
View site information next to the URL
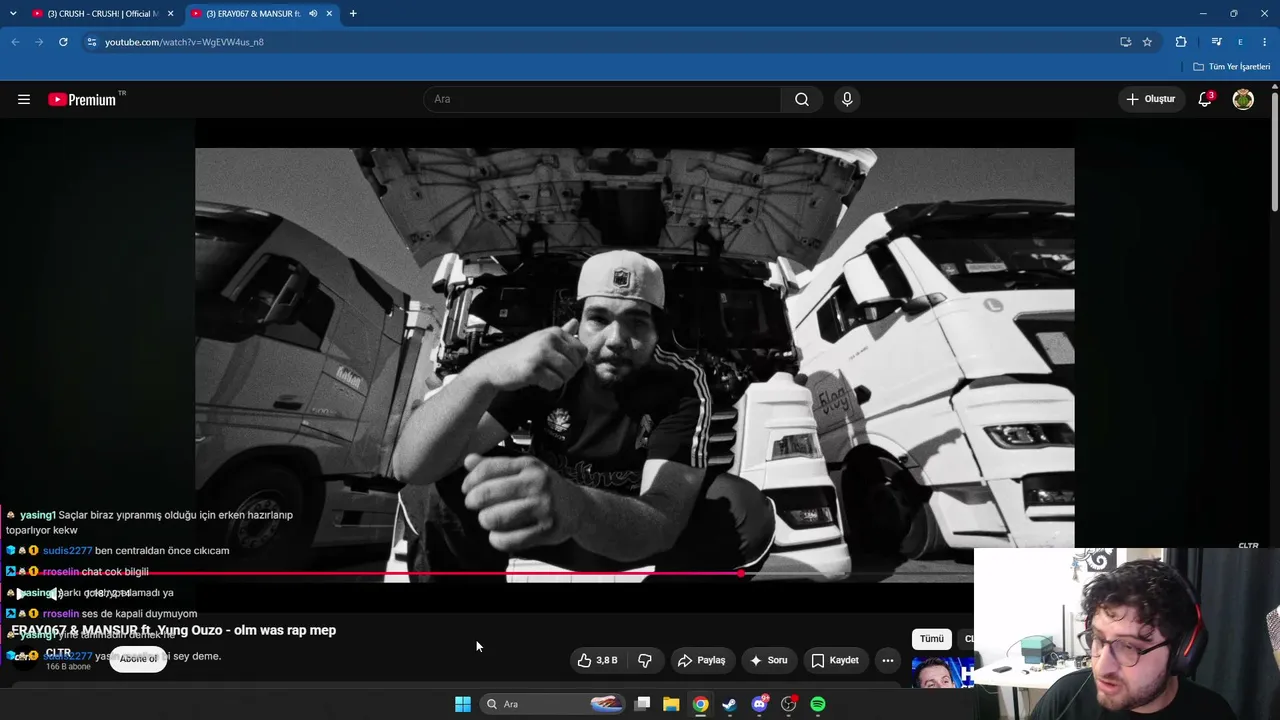92,42
